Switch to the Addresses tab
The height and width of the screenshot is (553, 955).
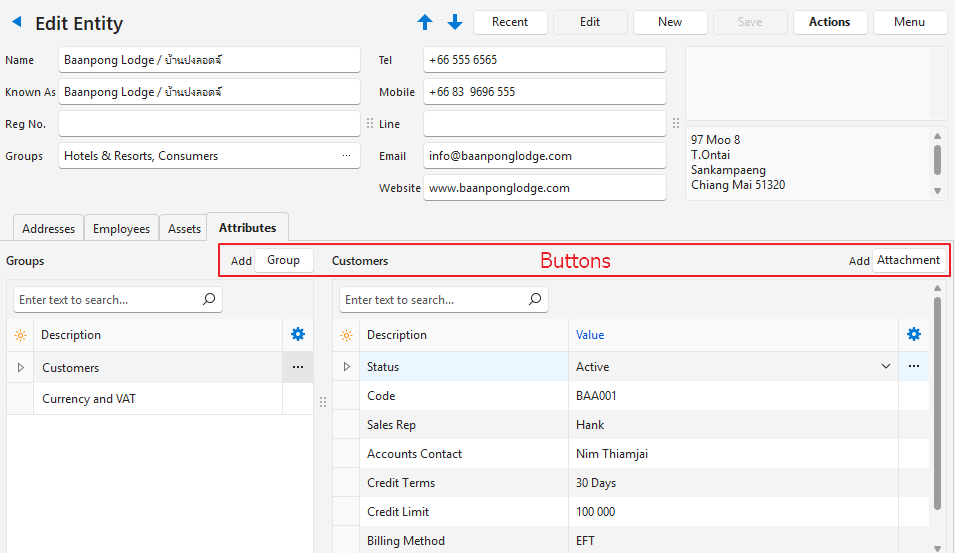pyautogui.click(x=48, y=229)
